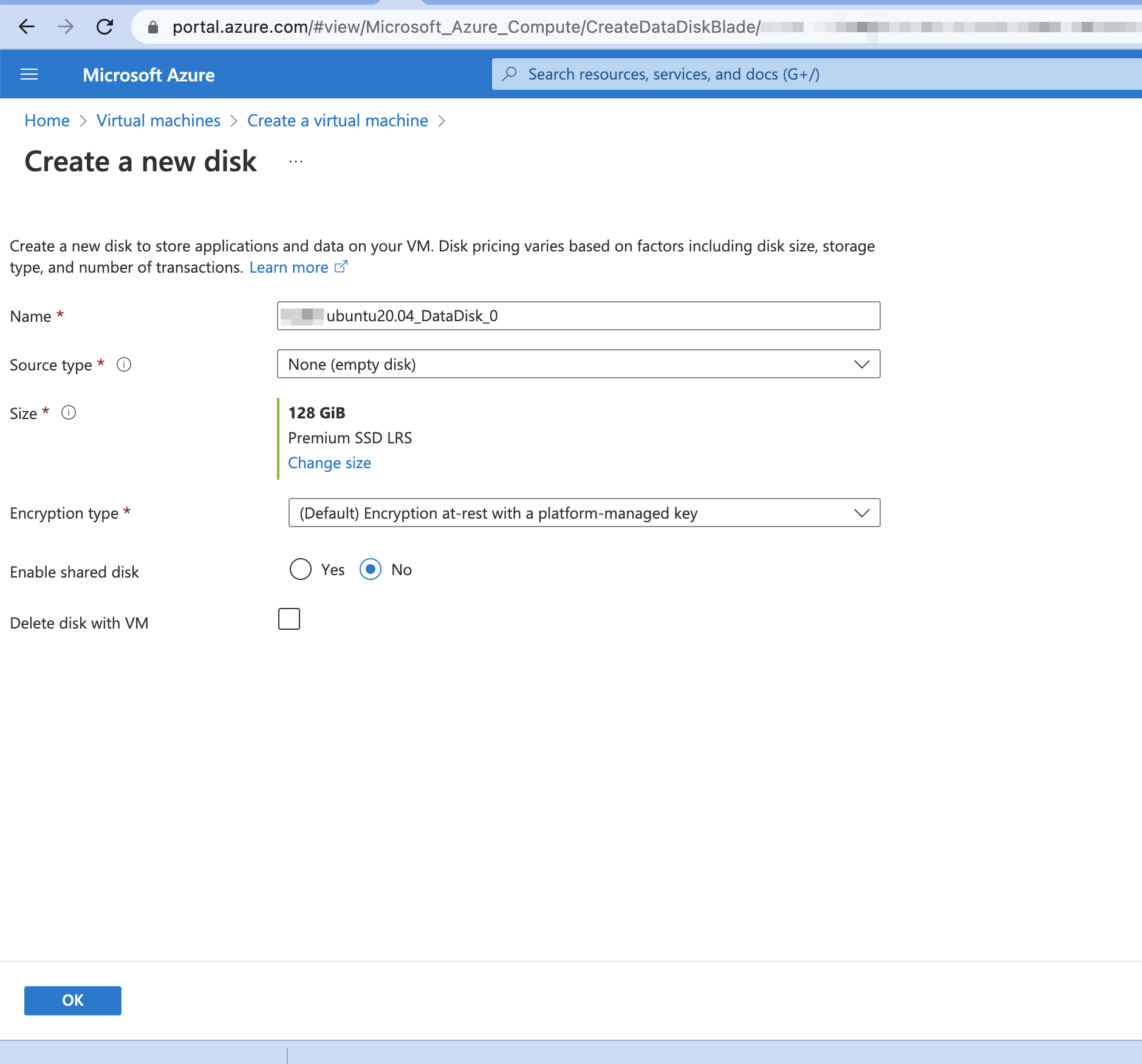Click the Microsoft Azure logo text
Screen dimensions: 1142x1064
[148, 75]
